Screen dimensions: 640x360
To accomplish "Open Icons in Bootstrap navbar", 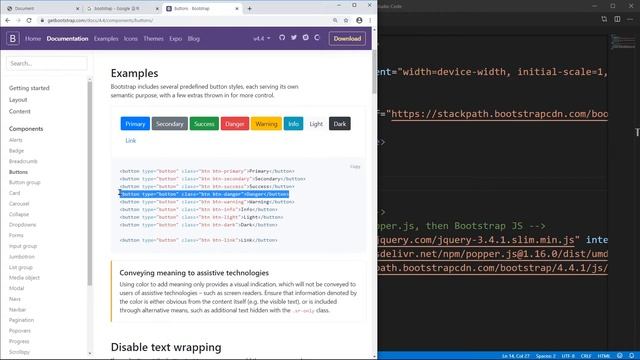I will (131, 39).
